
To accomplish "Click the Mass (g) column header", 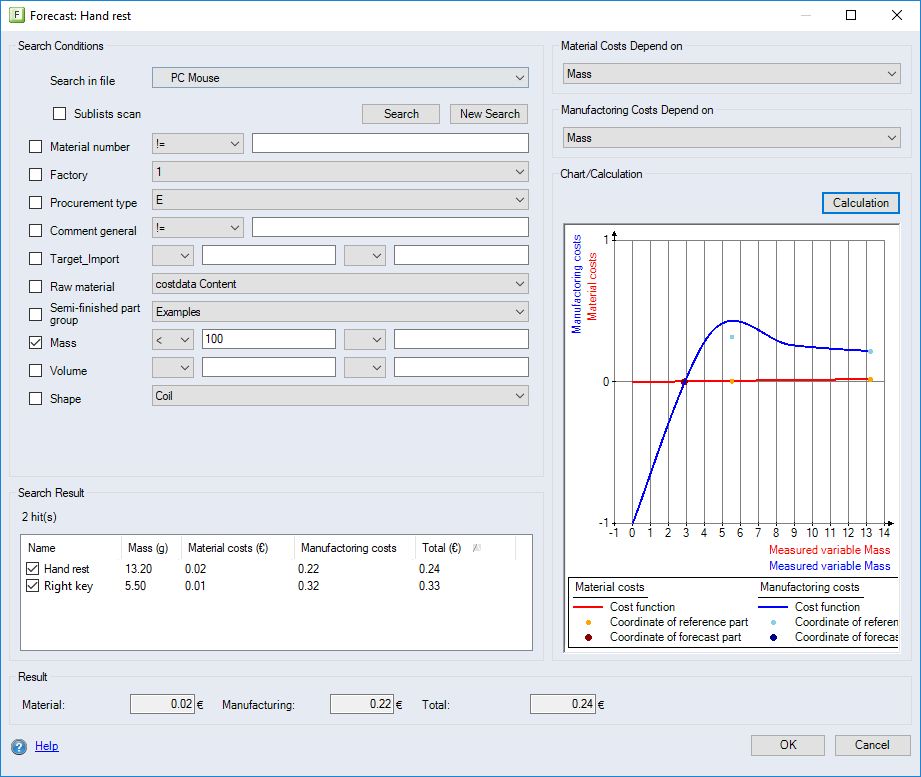I will click(x=148, y=548).
